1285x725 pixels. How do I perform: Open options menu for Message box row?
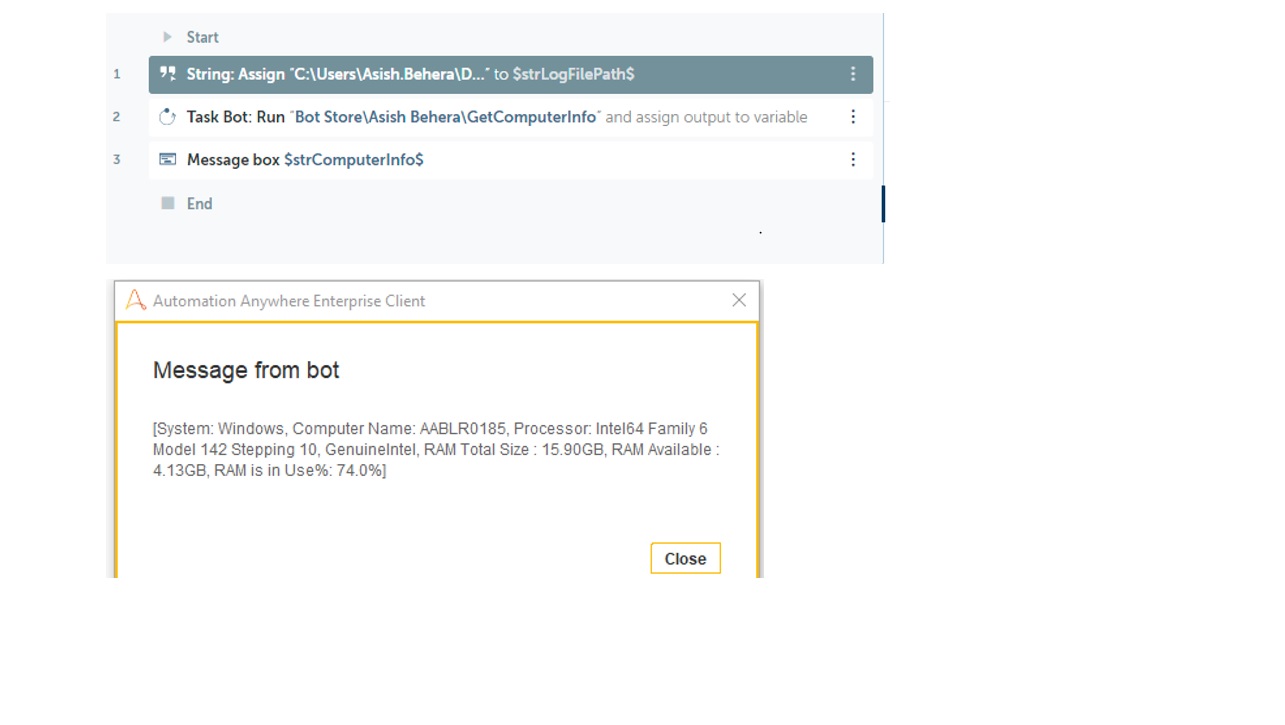853,160
